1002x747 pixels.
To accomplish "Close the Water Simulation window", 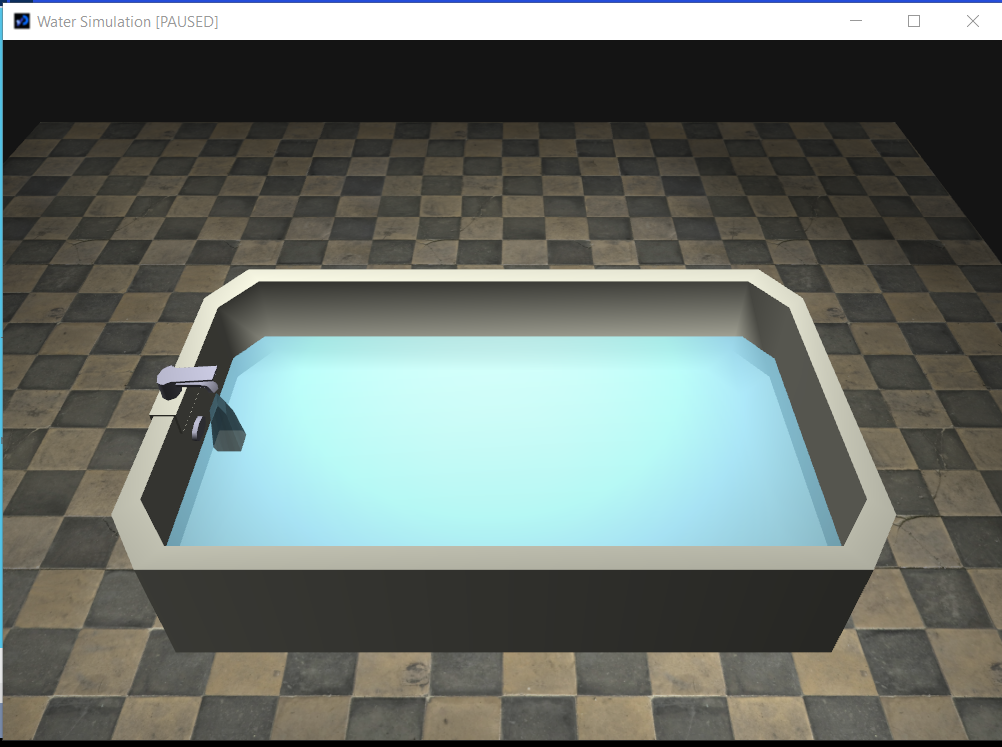I will coord(973,21).
